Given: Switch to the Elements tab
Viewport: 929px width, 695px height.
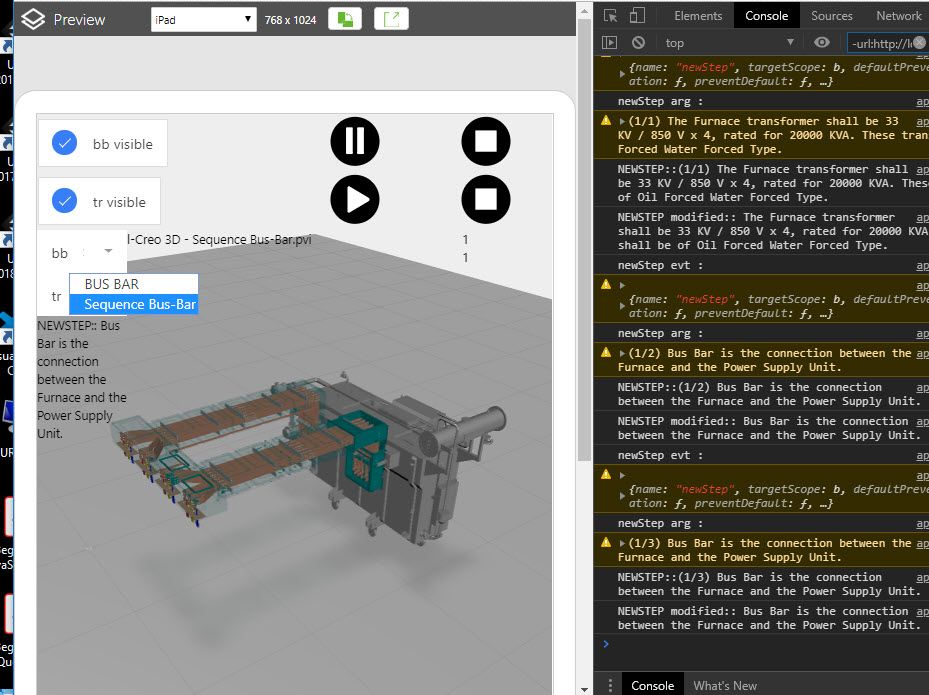Looking at the screenshot, I should (698, 16).
